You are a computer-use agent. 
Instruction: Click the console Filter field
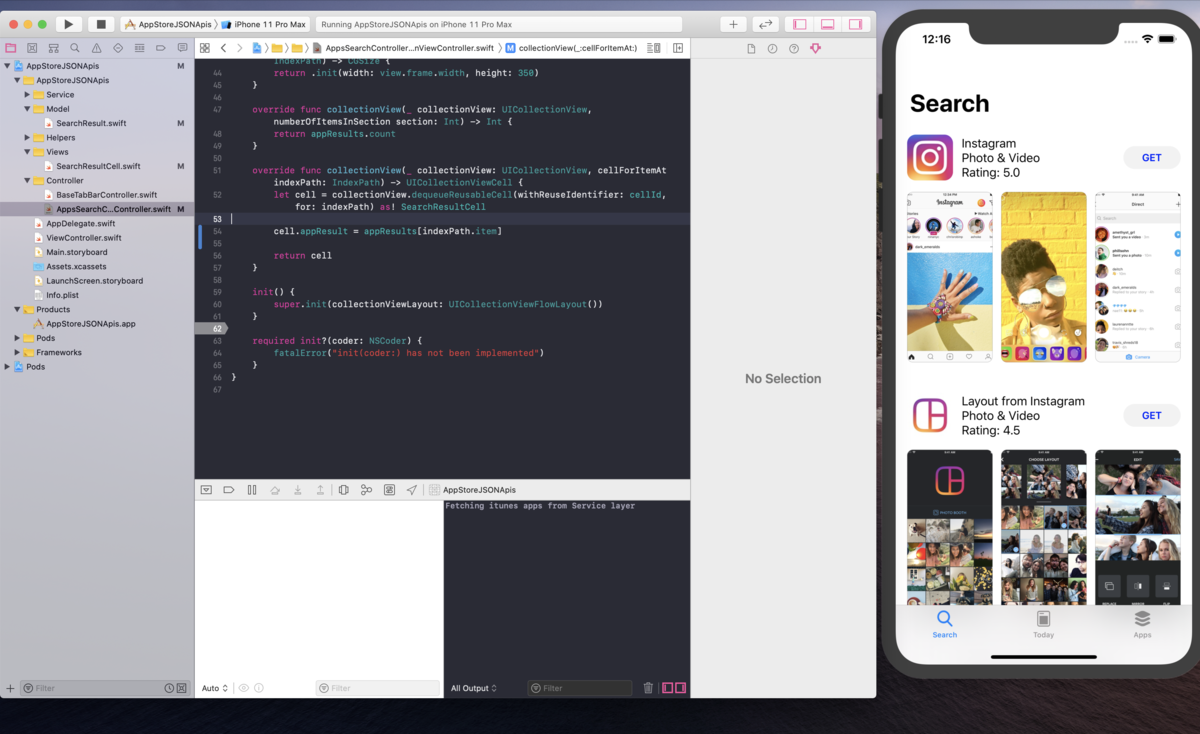pos(580,688)
